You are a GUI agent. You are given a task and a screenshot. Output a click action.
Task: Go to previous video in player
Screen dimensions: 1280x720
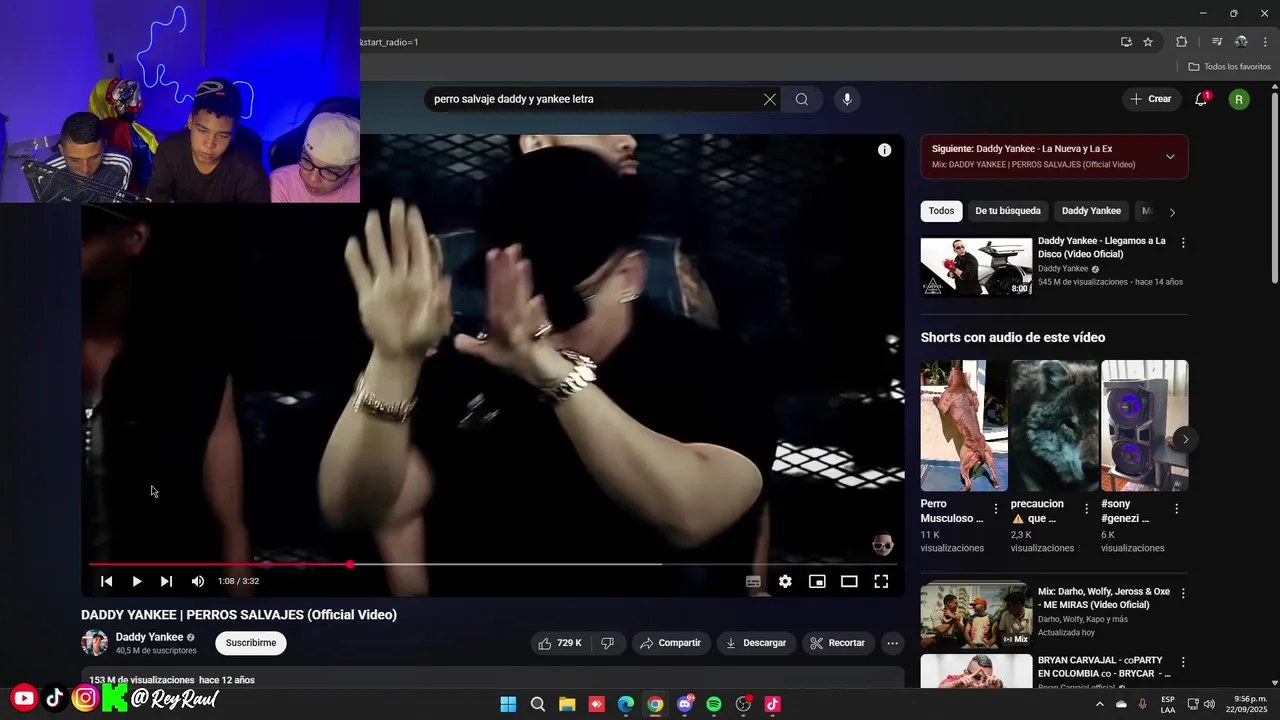point(106,581)
